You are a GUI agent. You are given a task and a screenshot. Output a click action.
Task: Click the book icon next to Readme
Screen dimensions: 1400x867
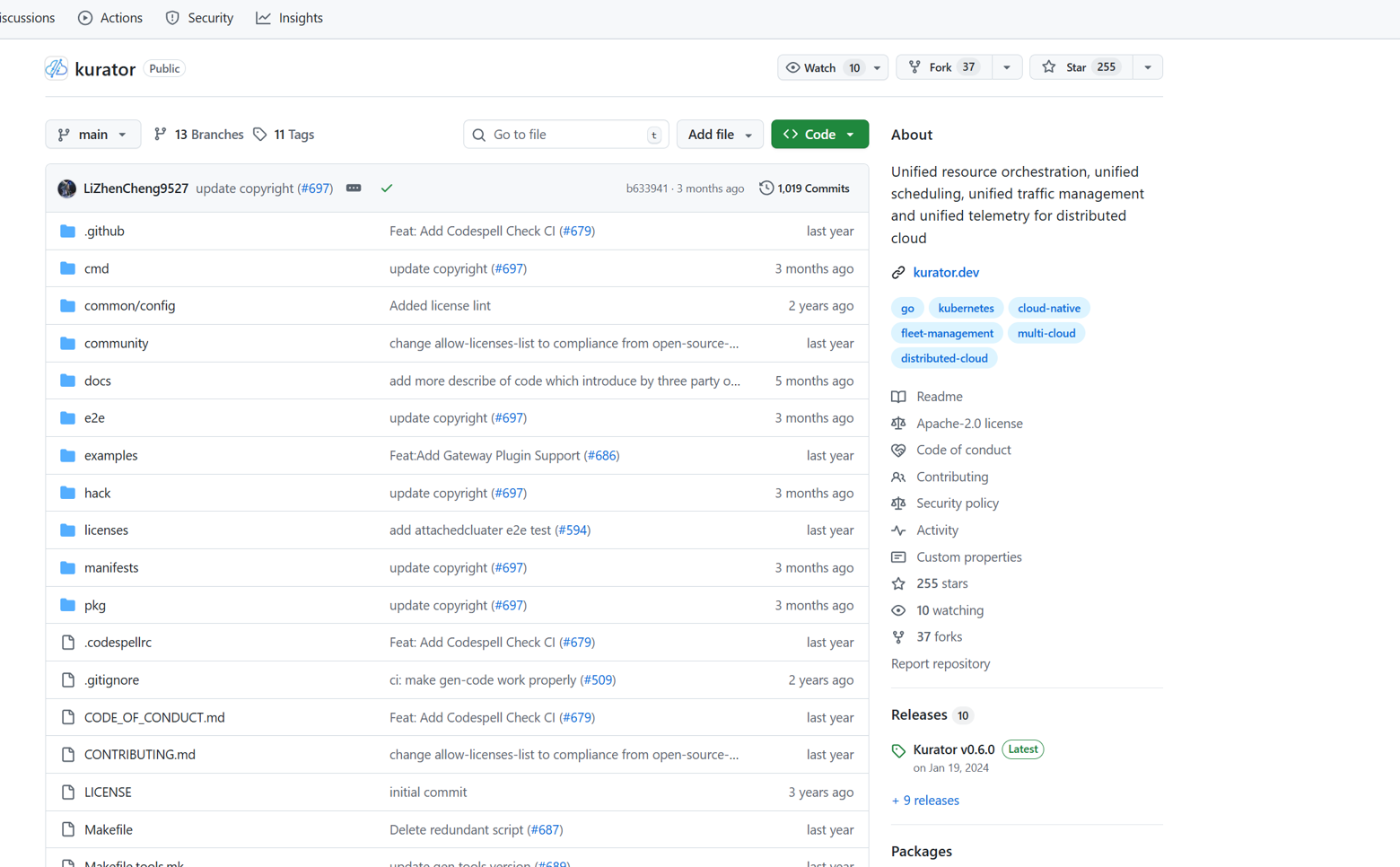pos(898,397)
